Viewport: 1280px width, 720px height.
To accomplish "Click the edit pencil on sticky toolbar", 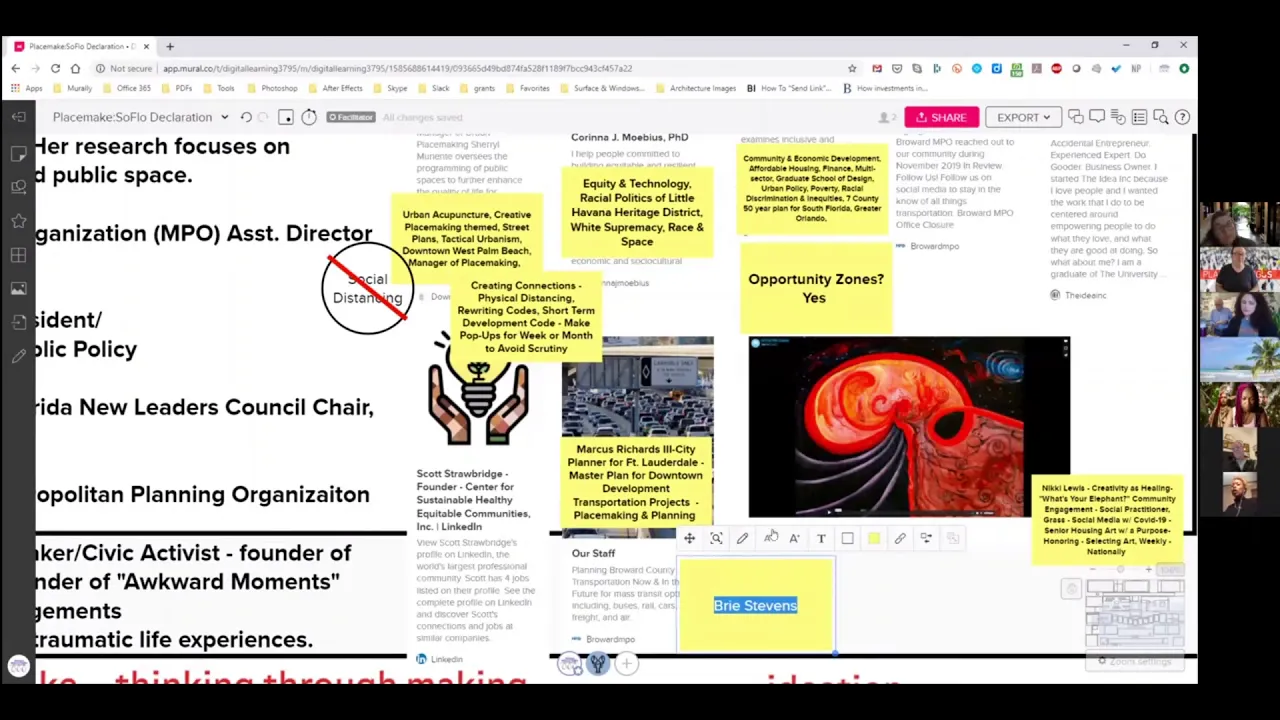I will tap(742, 538).
